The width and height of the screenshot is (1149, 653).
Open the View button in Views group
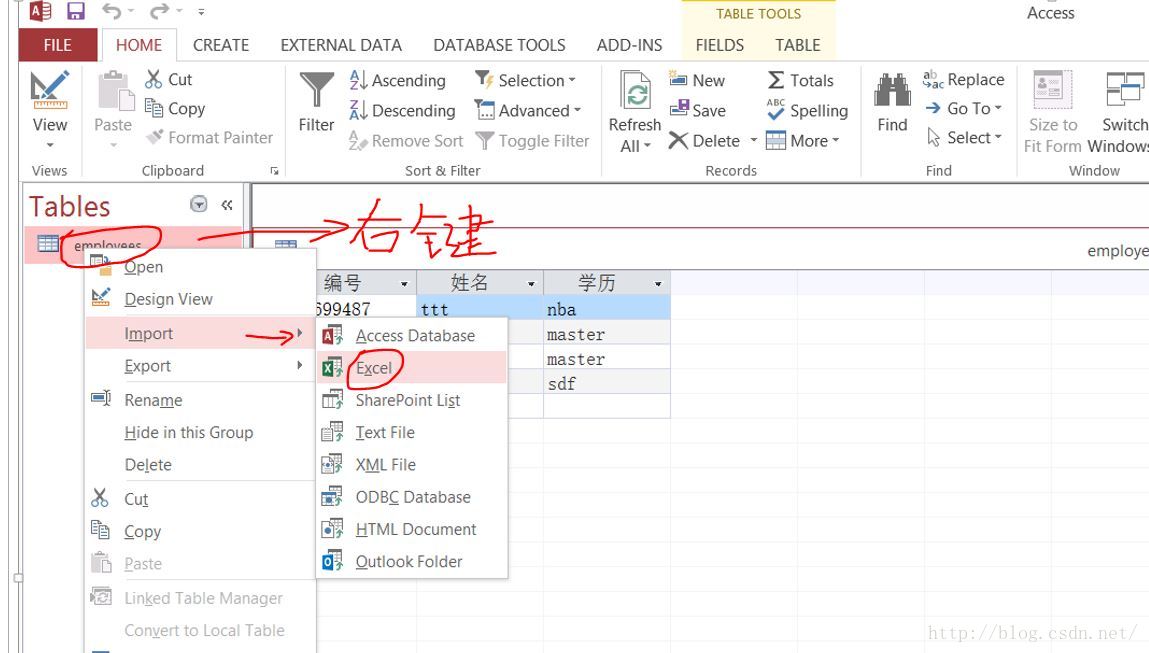pos(50,108)
